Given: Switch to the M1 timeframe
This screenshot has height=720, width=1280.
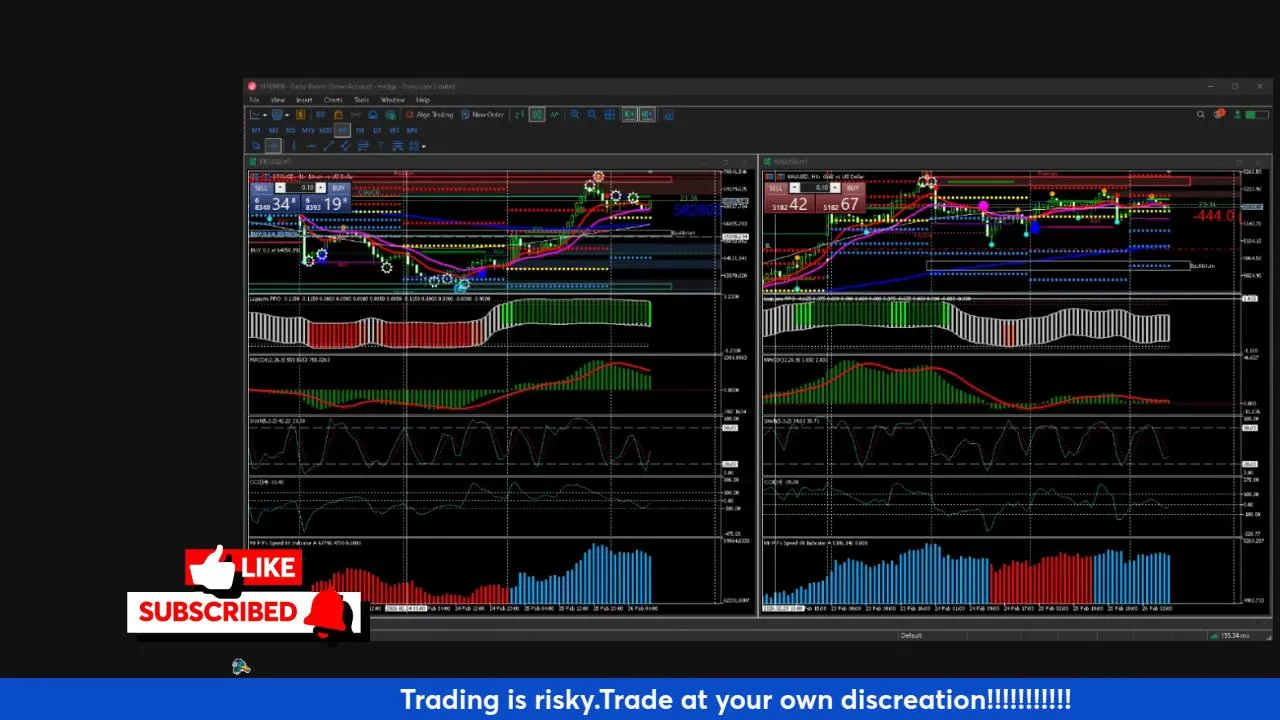Looking at the screenshot, I should 256,131.
